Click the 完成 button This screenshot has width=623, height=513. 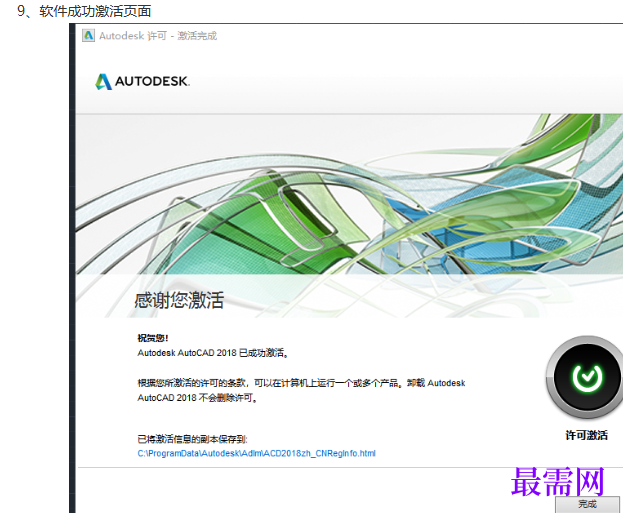tap(587, 504)
